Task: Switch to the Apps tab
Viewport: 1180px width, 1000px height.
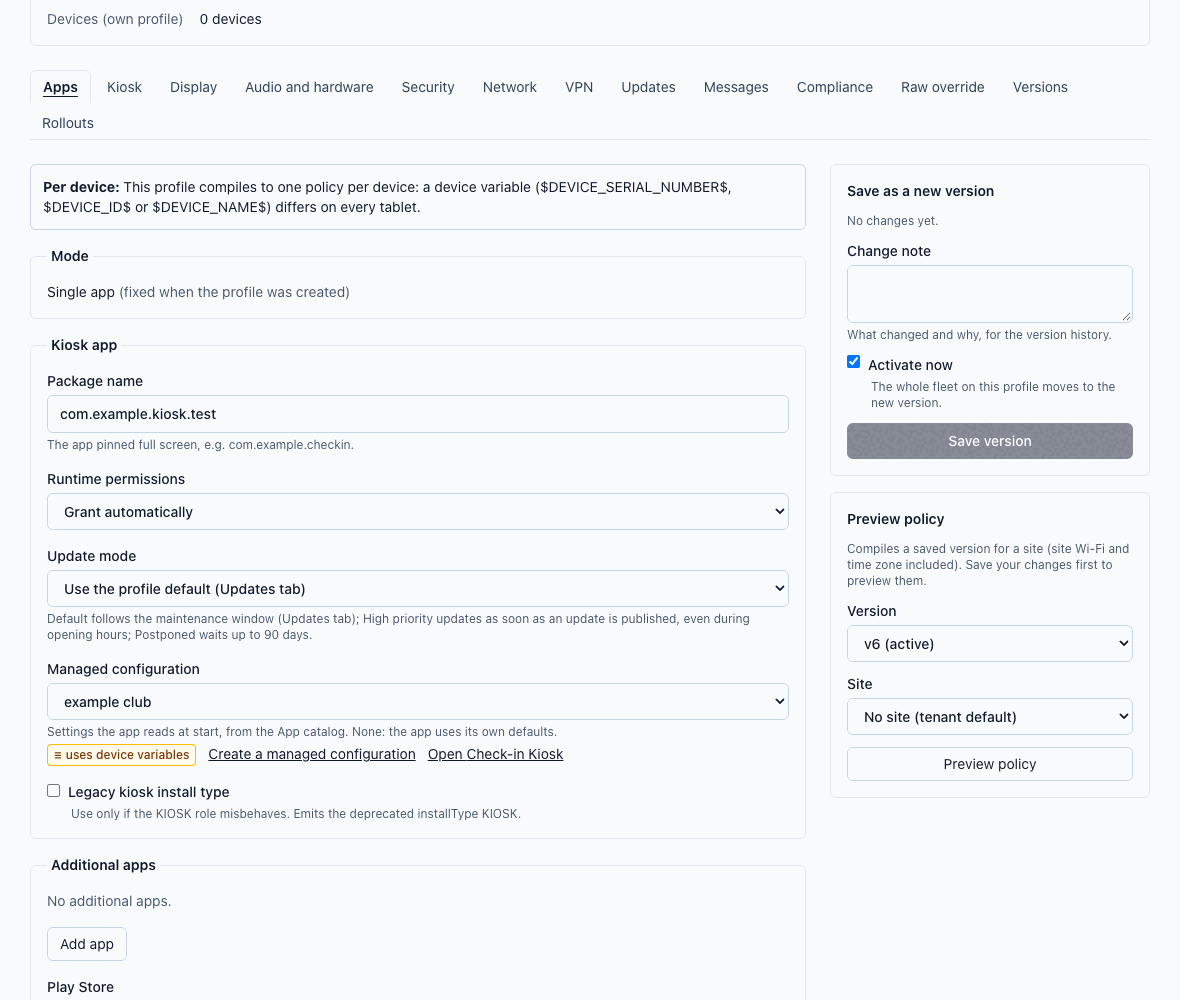Action: 60,87
